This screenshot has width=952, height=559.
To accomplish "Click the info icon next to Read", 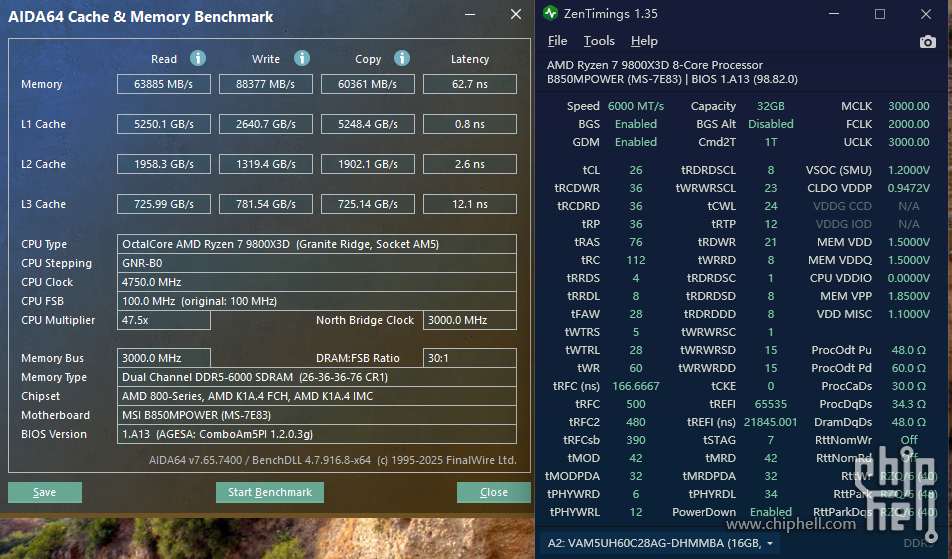I will coord(198,59).
